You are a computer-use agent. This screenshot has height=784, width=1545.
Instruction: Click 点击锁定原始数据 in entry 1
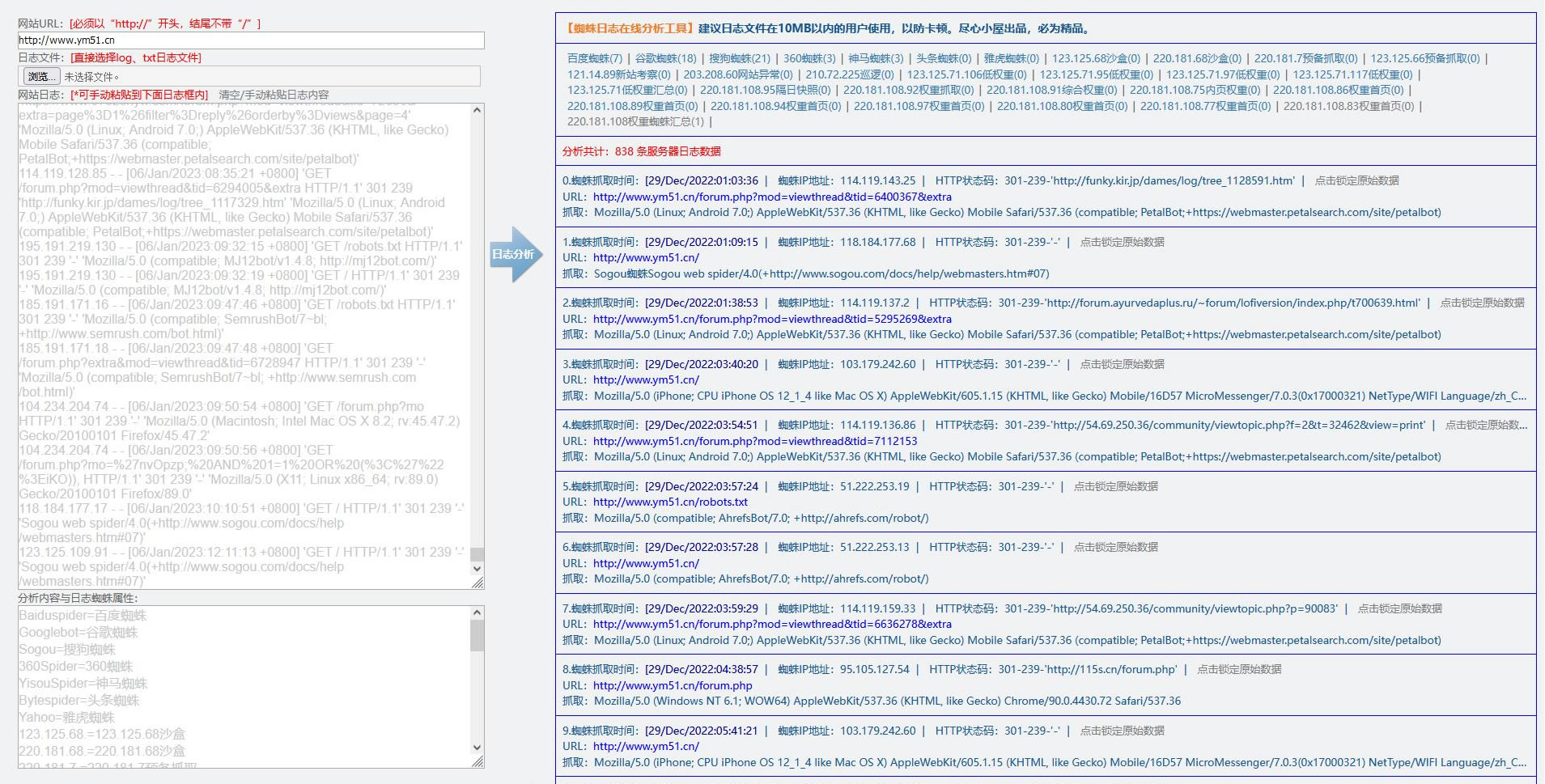click(x=1122, y=242)
